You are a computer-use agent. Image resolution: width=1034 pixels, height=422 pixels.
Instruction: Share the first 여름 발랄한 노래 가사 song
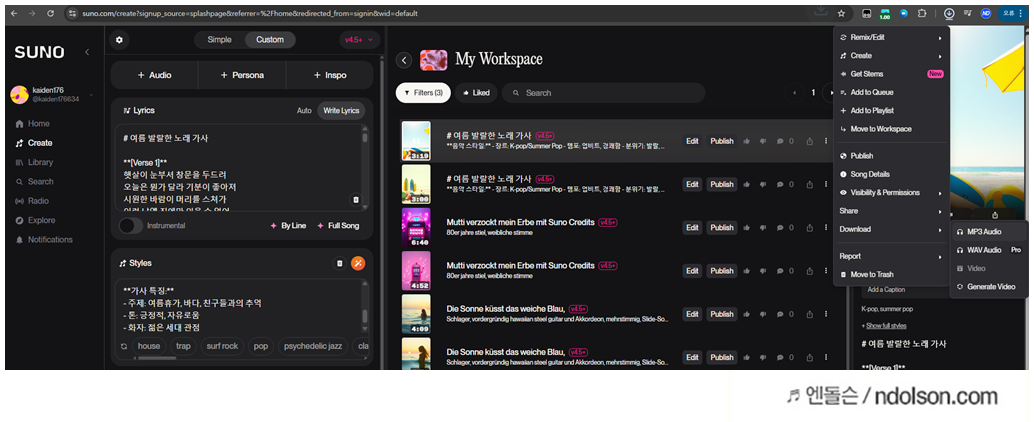[x=809, y=140]
